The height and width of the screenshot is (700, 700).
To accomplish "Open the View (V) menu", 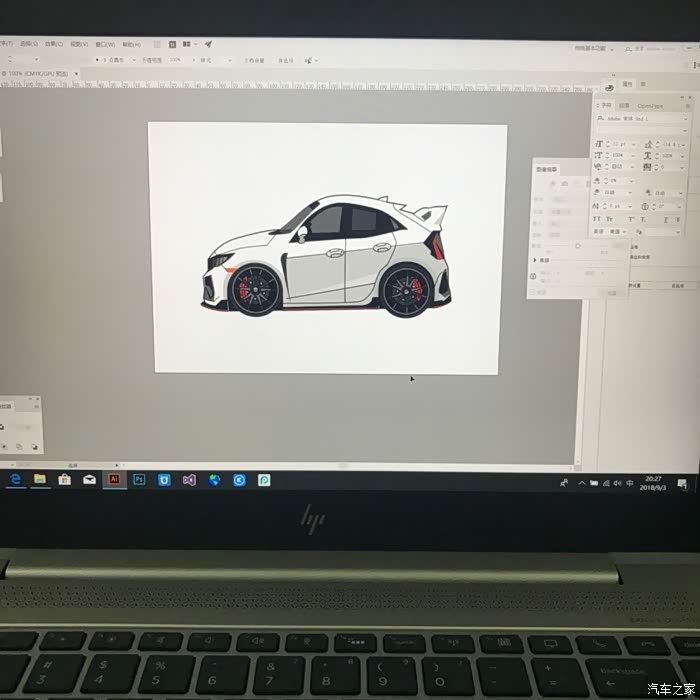I will 79,44.
